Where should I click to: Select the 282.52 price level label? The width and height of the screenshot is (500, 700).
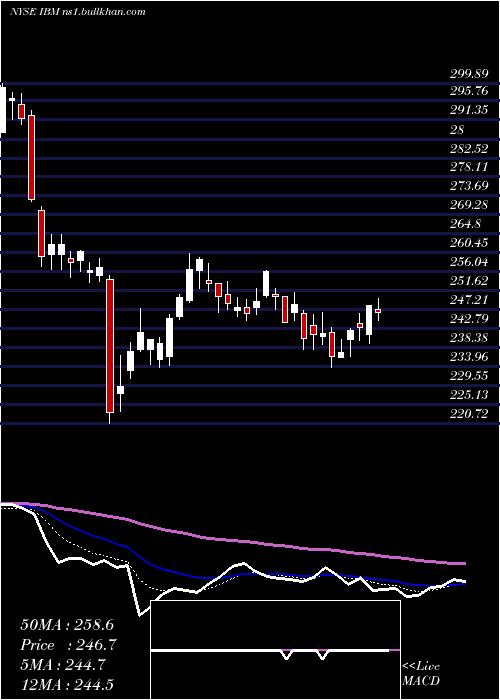click(x=468, y=148)
